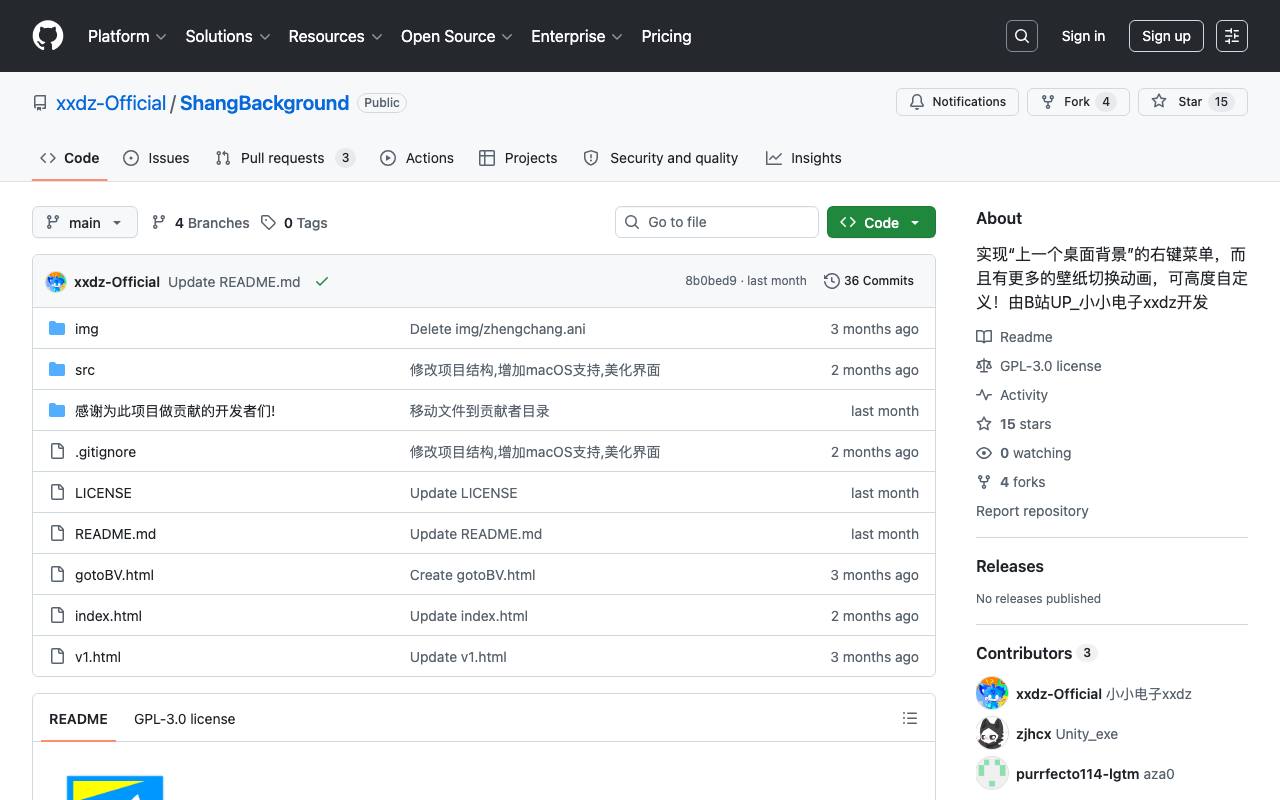Click the repository icon beside xxdz-Official

40,103
